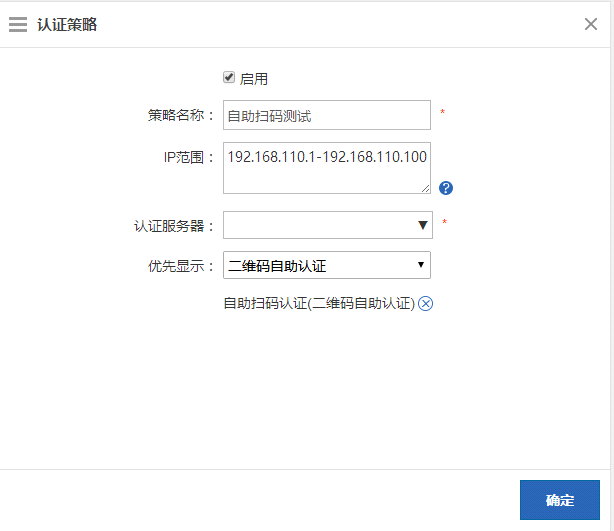Click the hamburger icon beside 认证策略 title
The image size is (614, 531).
click(x=18, y=25)
